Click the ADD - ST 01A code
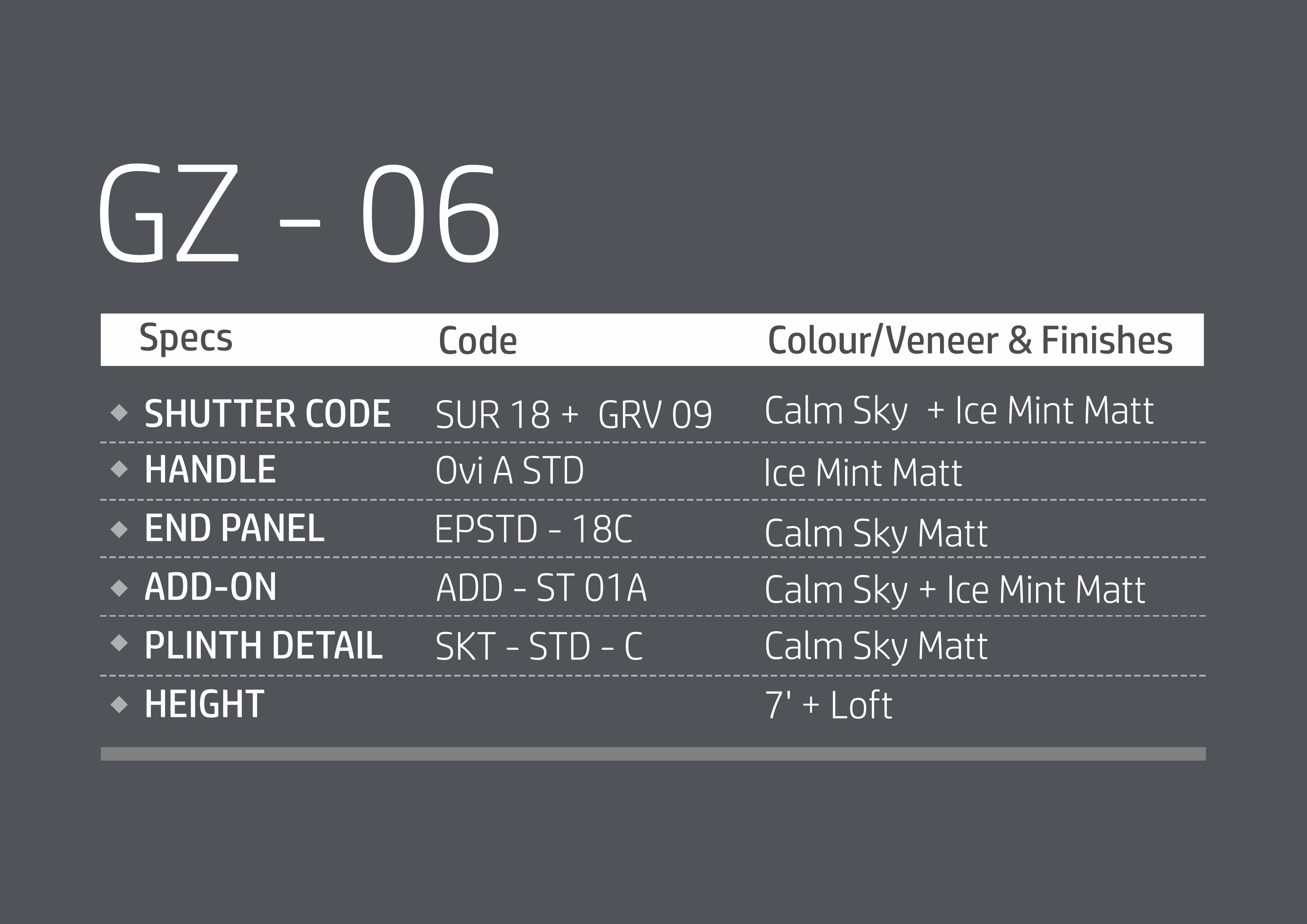 coord(541,588)
